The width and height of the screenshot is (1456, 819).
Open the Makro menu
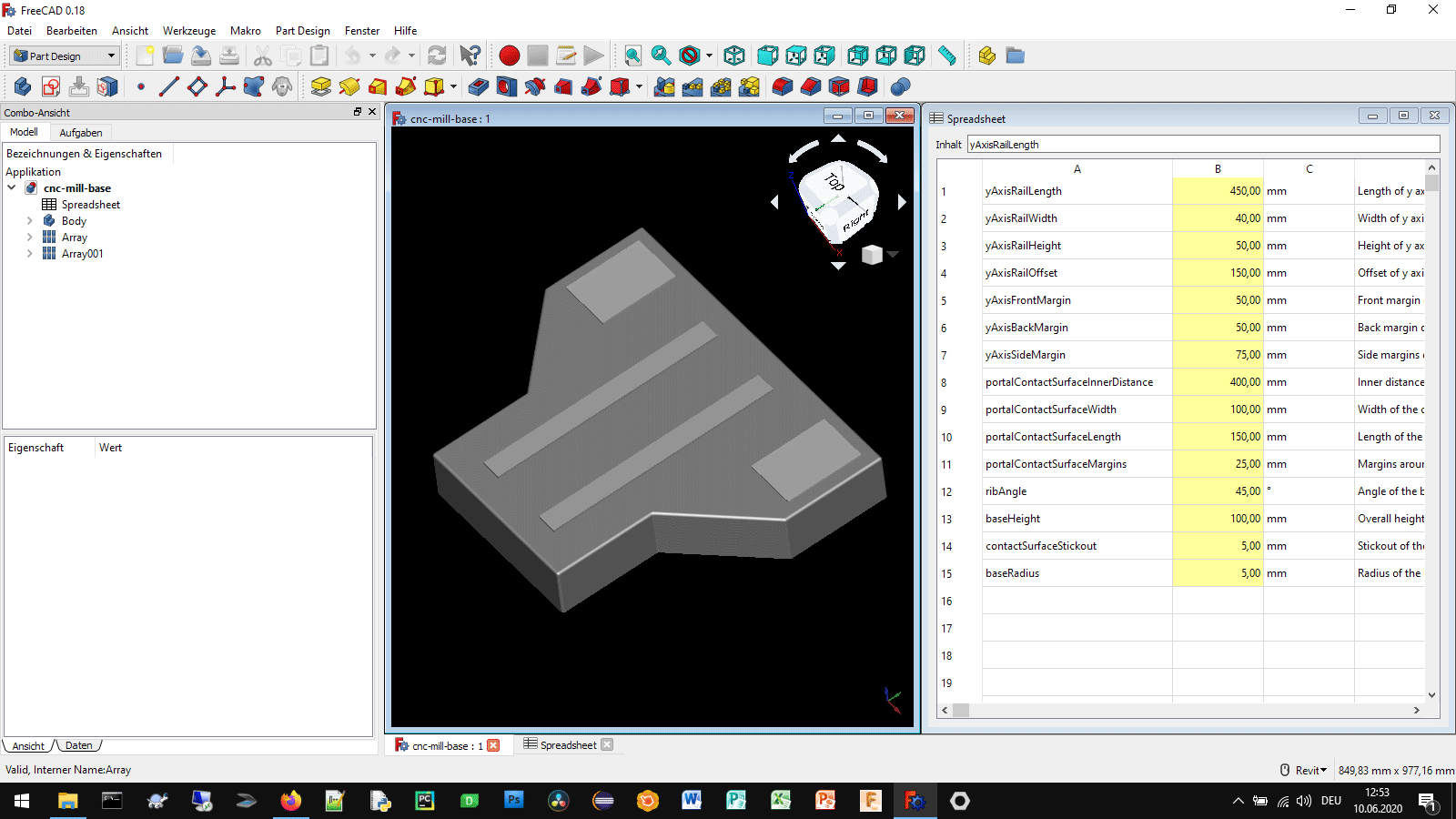click(245, 30)
